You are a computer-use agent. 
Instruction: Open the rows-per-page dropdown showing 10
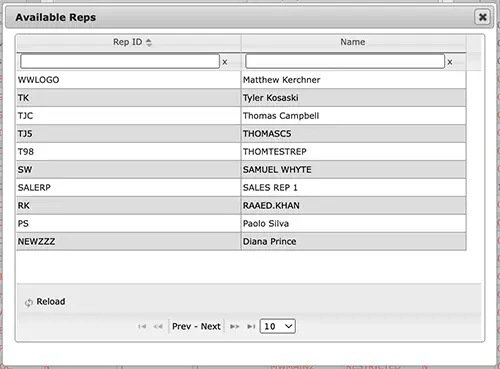tap(278, 326)
